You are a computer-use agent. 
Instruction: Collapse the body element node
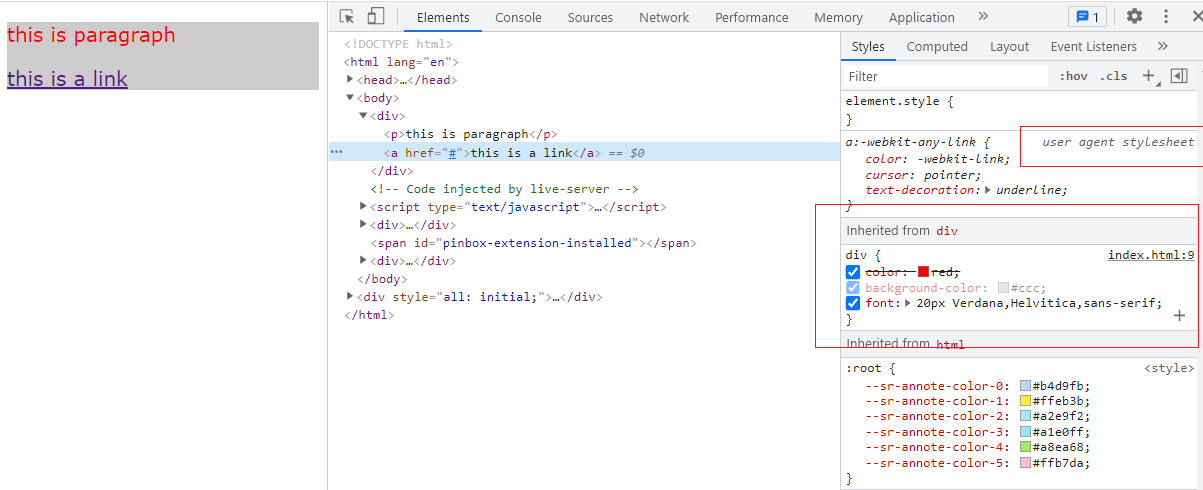tap(350, 98)
